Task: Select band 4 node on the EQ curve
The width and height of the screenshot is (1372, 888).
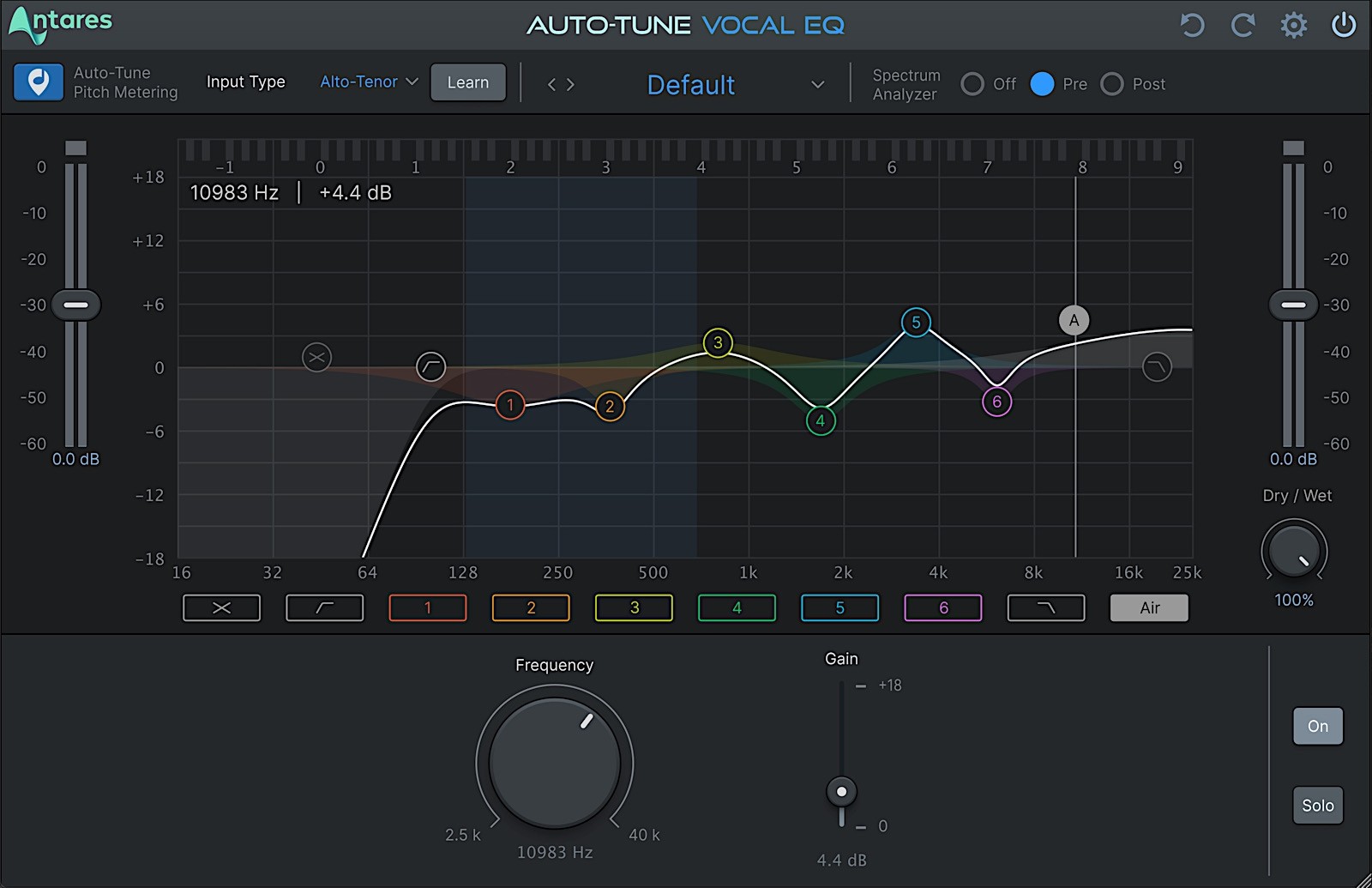Action: click(x=821, y=420)
